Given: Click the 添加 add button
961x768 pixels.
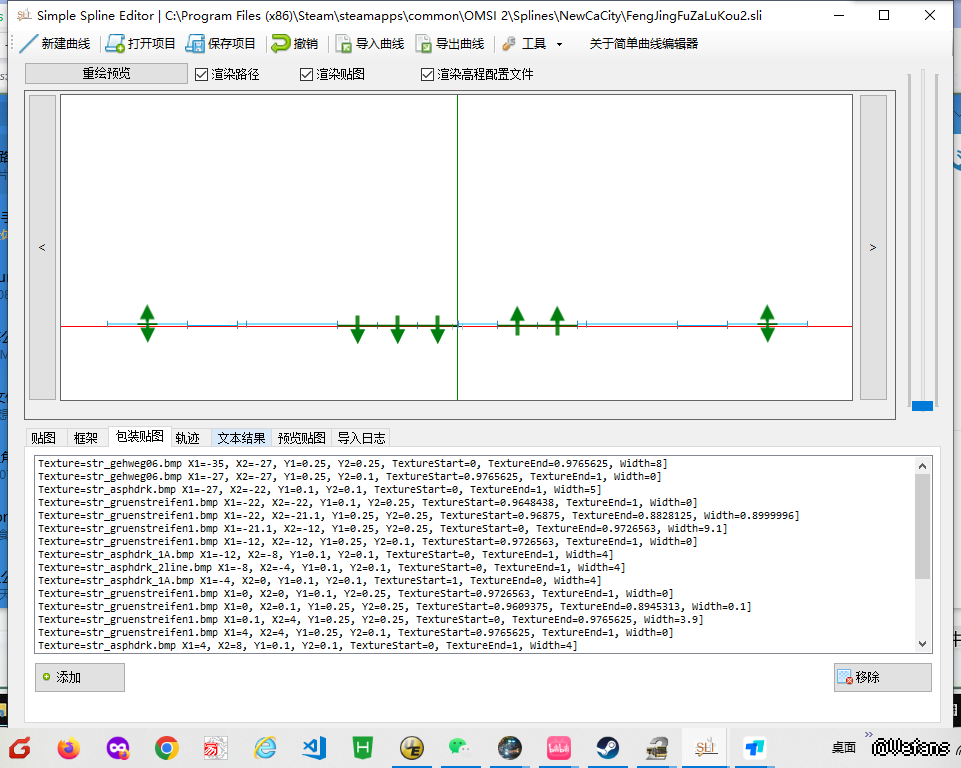Looking at the screenshot, I should click(x=80, y=677).
